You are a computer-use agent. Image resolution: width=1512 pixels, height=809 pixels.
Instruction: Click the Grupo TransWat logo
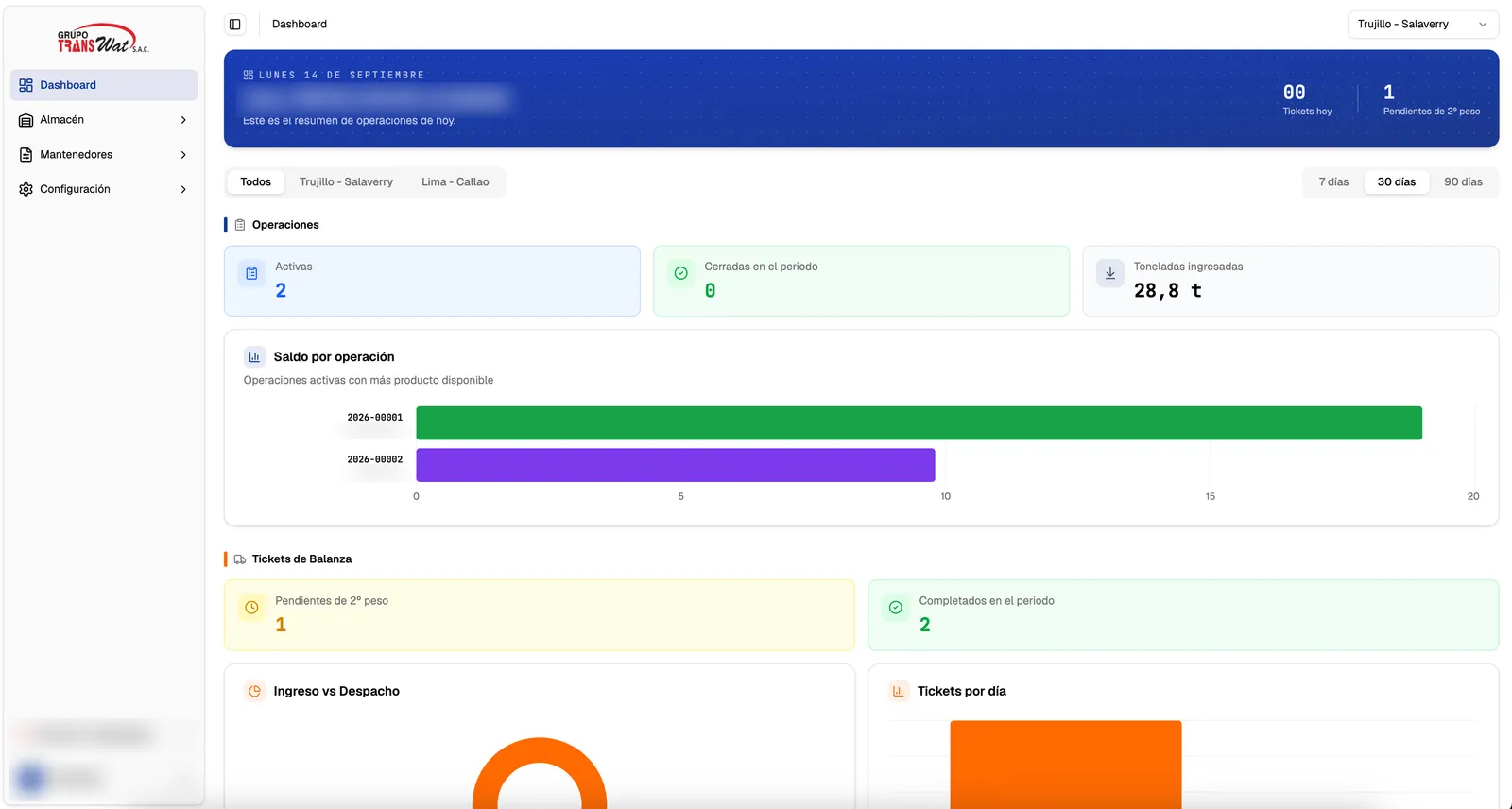coord(103,40)
